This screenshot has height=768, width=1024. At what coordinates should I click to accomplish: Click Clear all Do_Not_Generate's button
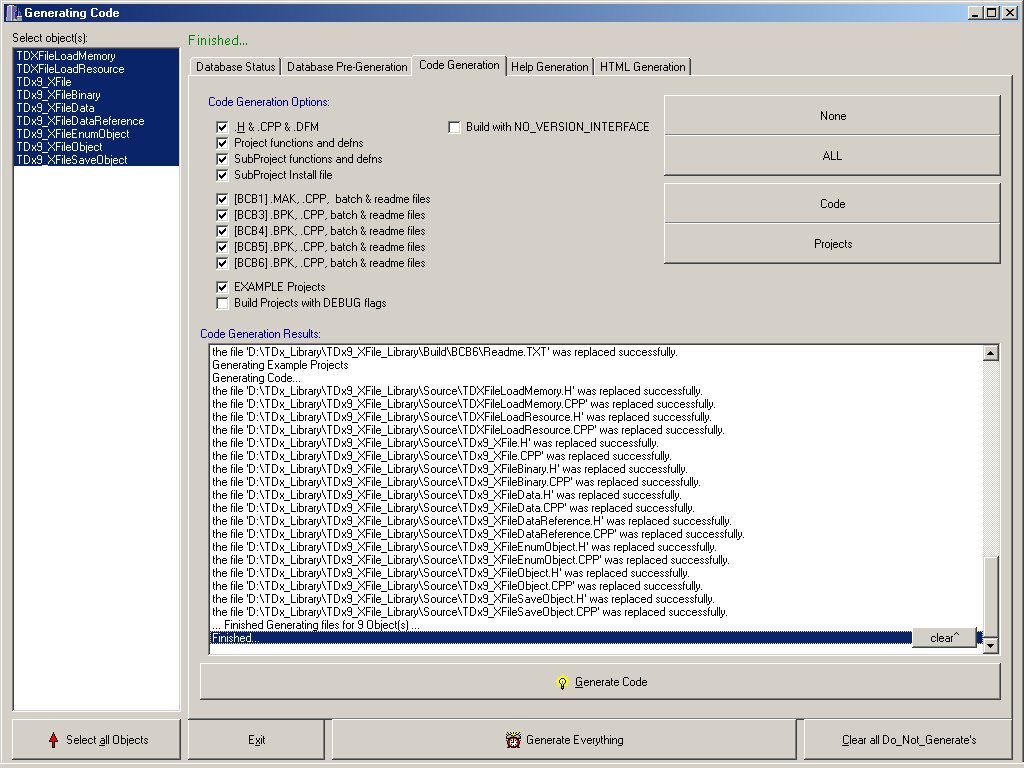[x=908, y=740]
